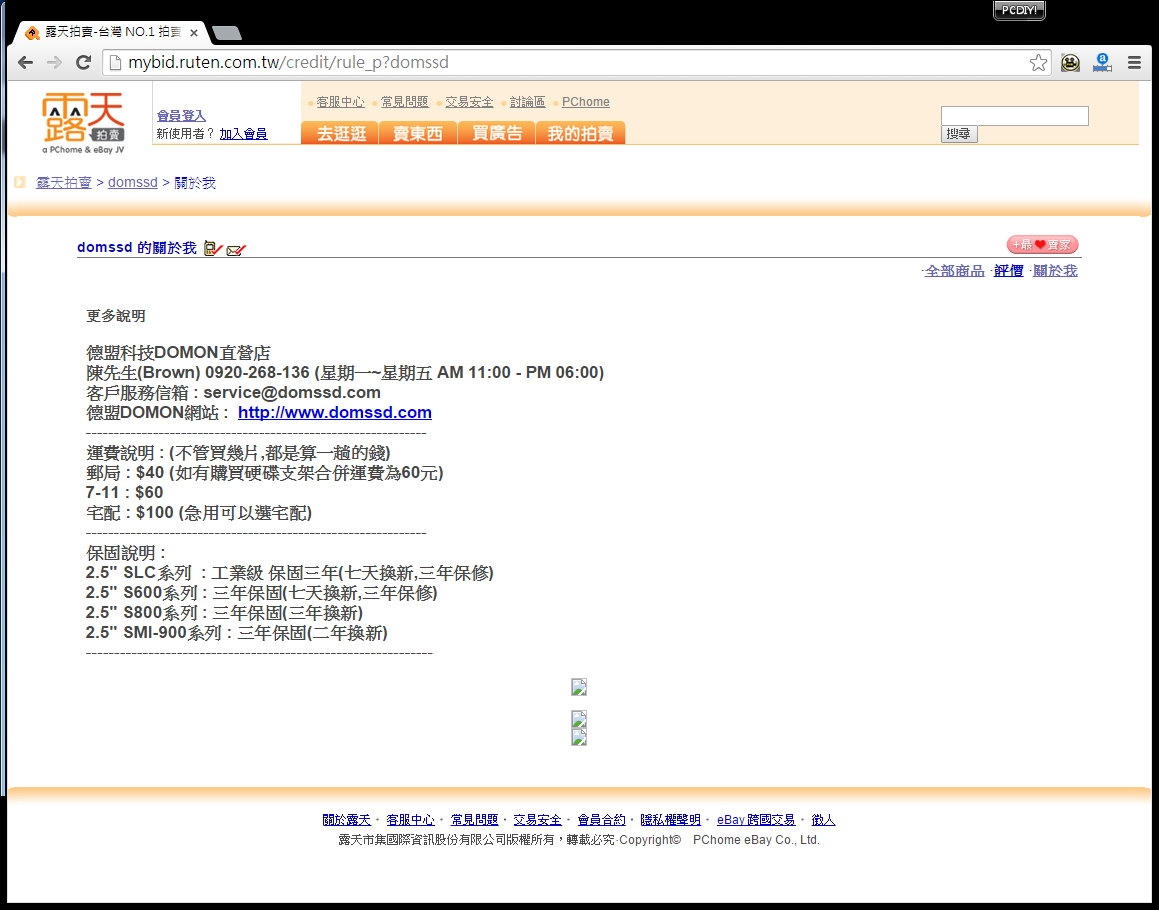Screen dimensions: 1159x910
Task: Click the domssd 的關於我 page title
Action: 137,248
